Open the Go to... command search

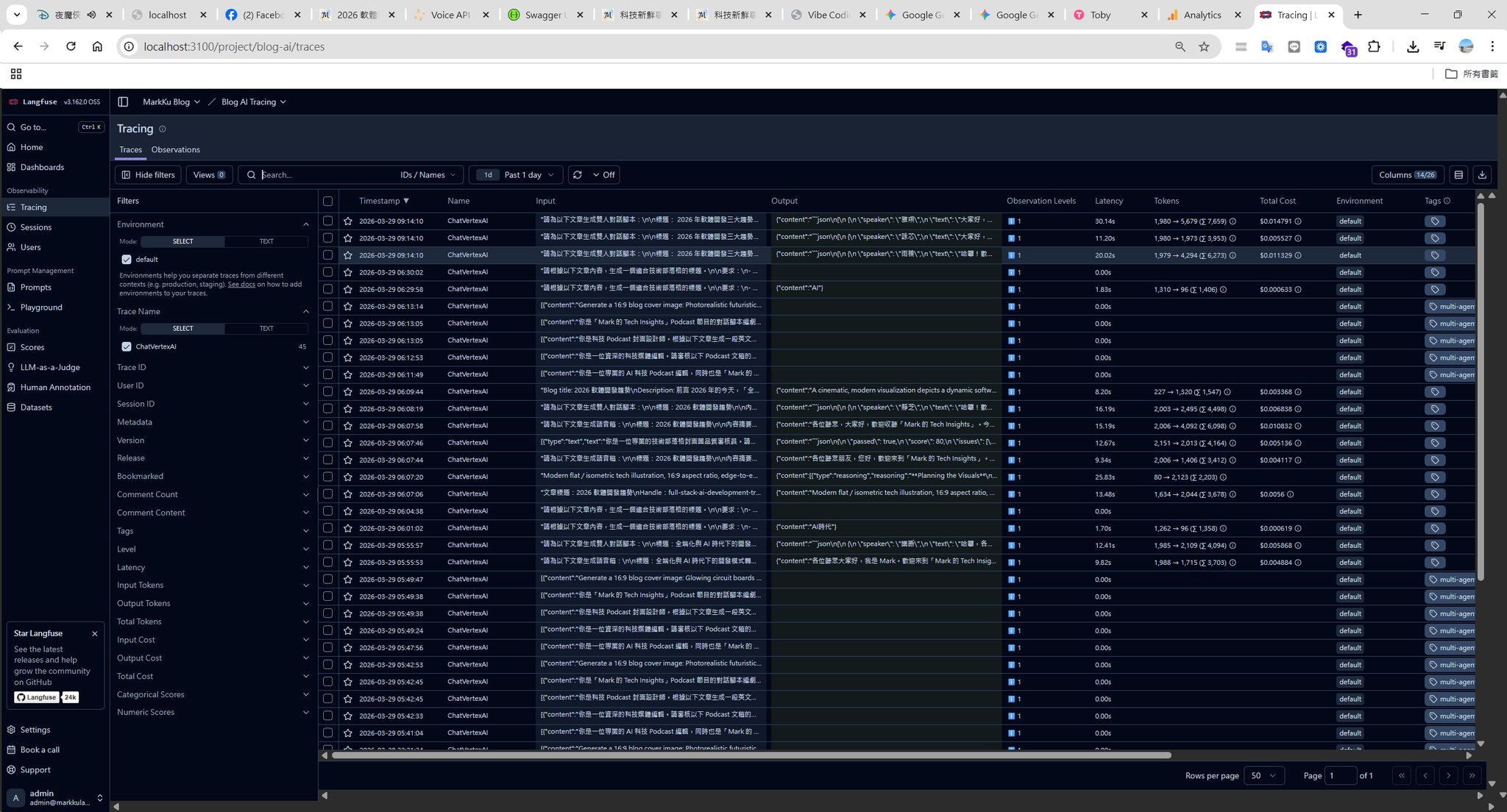coord(55,127)
